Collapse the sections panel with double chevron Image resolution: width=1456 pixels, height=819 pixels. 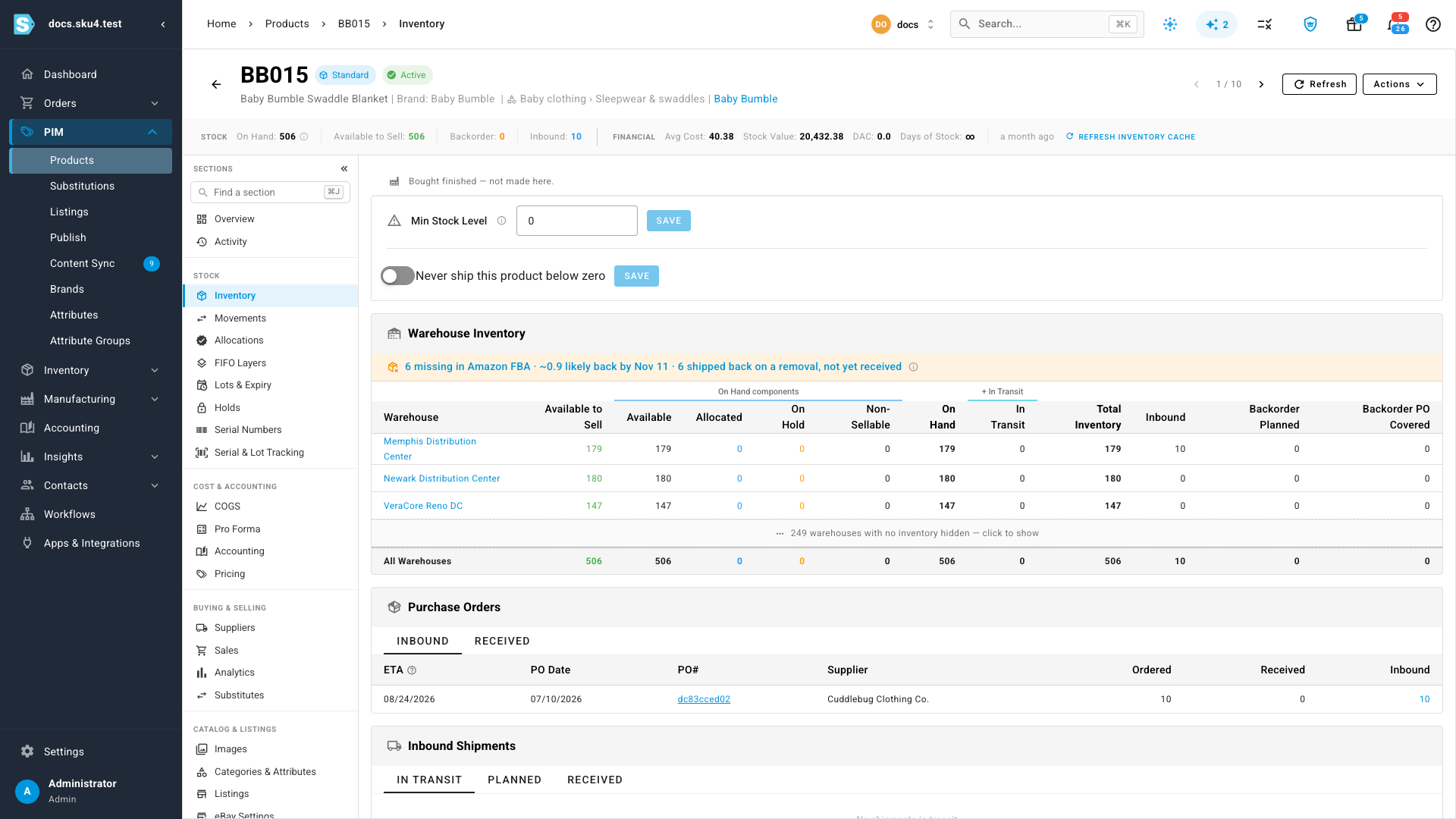(344, 168)
